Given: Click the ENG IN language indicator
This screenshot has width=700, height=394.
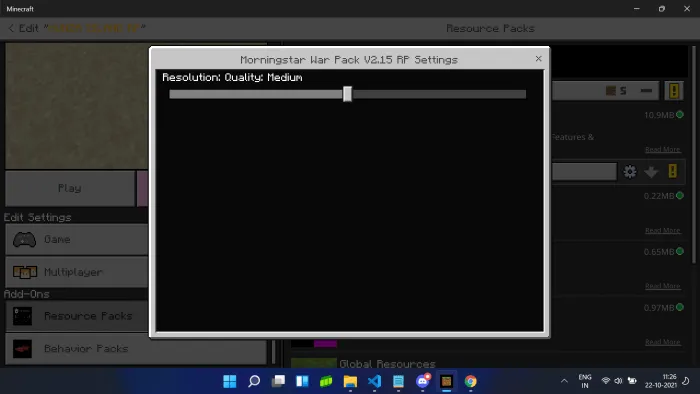Looking at the screenshot, I should [x=585, y=381].
